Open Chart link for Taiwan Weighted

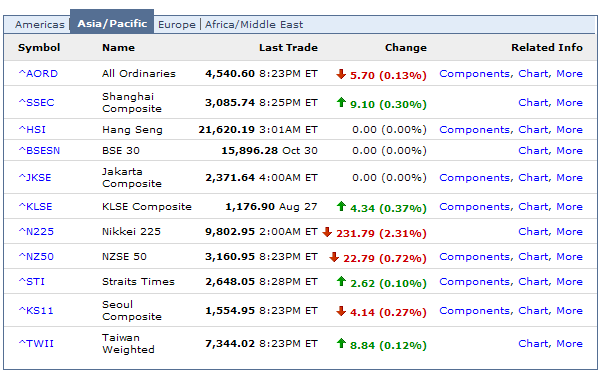pyautogui.click(x=533, y=344)
